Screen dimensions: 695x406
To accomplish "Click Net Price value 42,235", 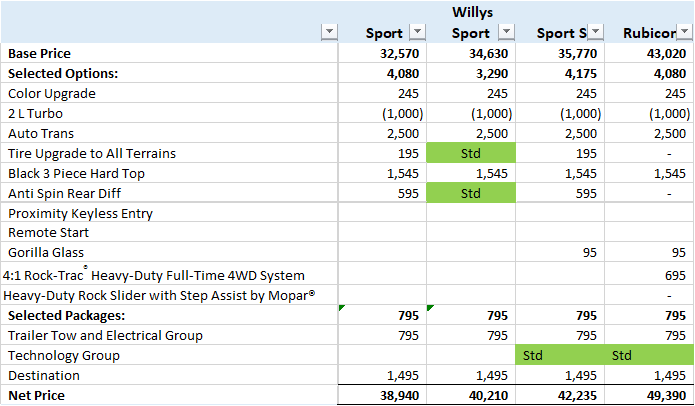I will [x=578, y=395].
